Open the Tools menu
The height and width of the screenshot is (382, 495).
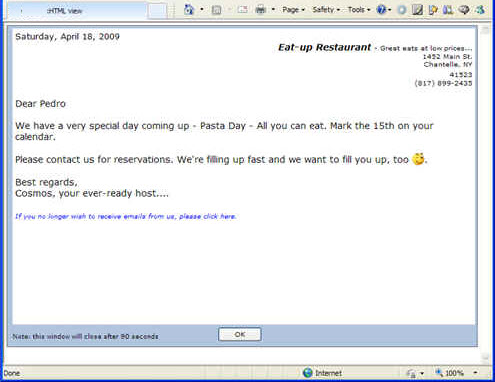point(359,10)
